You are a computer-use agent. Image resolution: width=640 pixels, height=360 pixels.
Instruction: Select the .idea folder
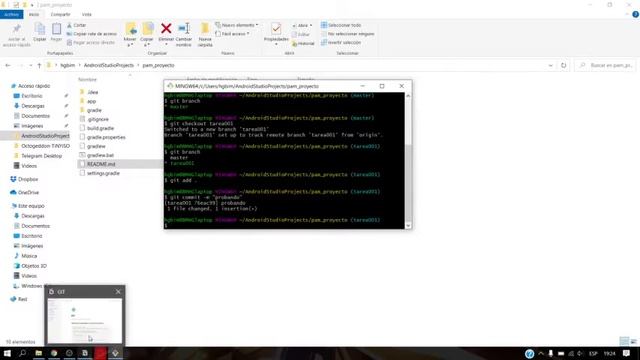[x=93, y=92]
